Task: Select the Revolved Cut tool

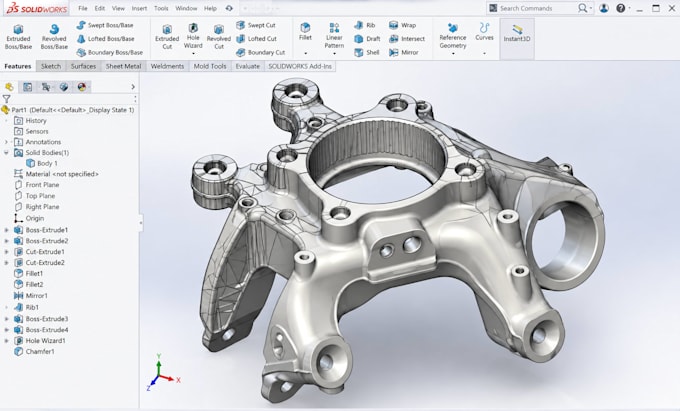Action: pyautogui.click(x=219, y=36)
